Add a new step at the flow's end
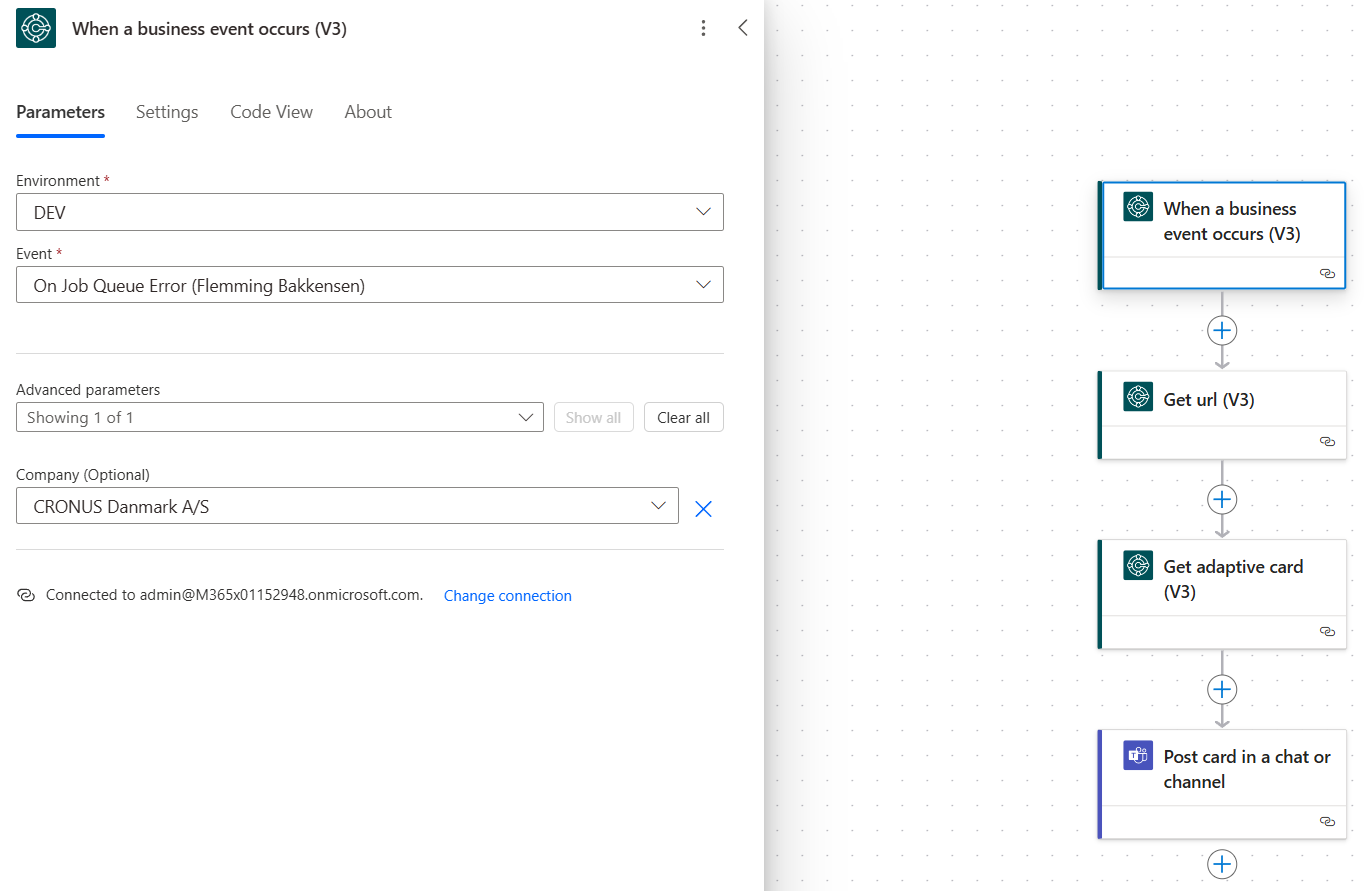 point(1222,864)
